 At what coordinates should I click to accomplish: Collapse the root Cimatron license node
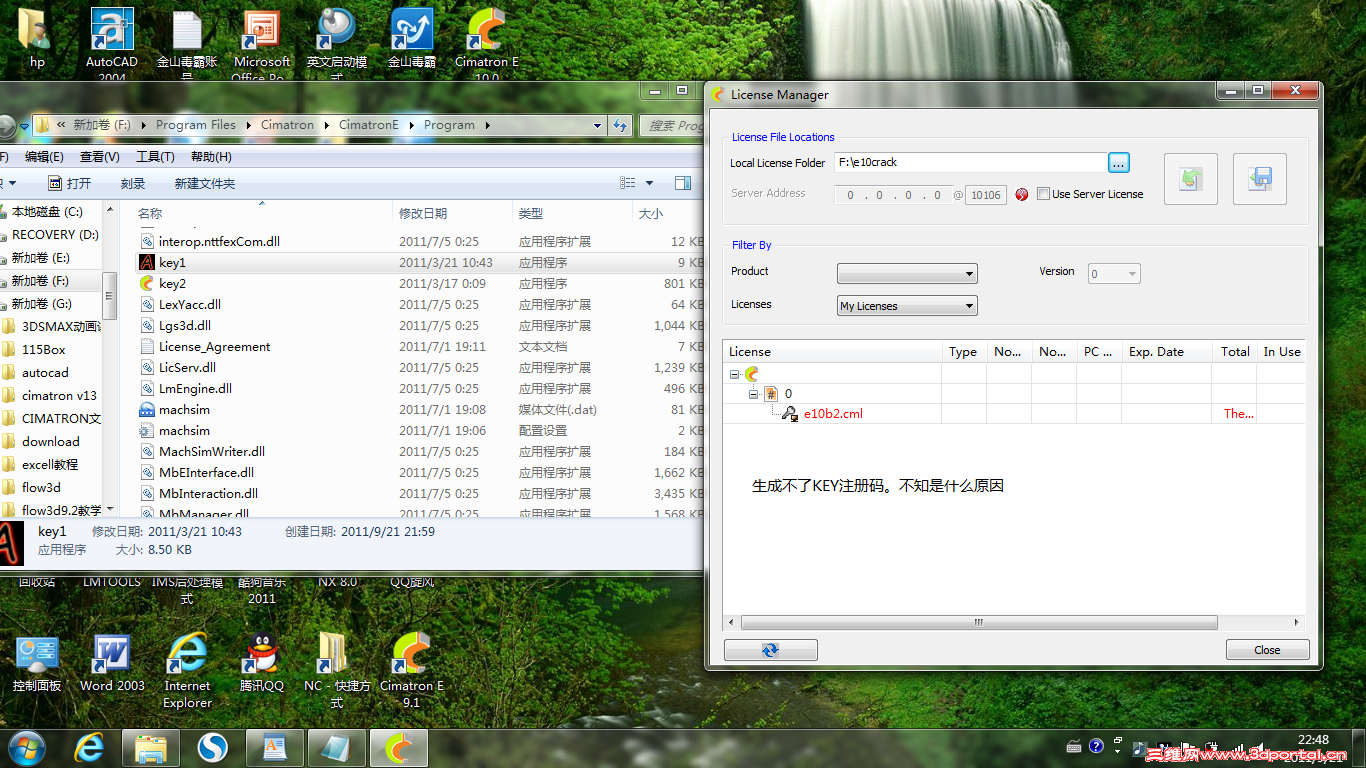pos(735,374)
